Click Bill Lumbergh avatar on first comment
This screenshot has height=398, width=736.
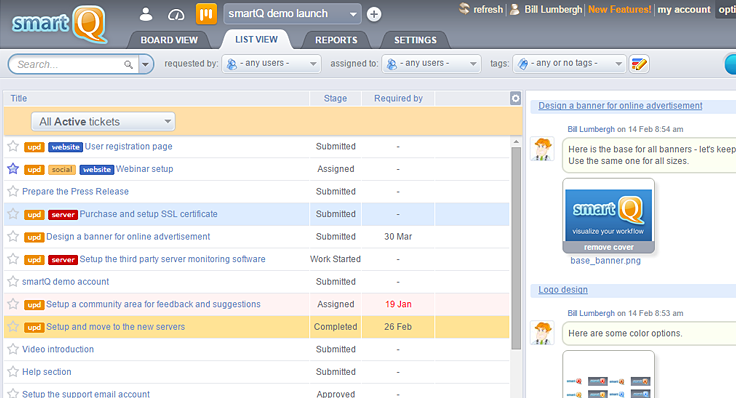(542, 149)
